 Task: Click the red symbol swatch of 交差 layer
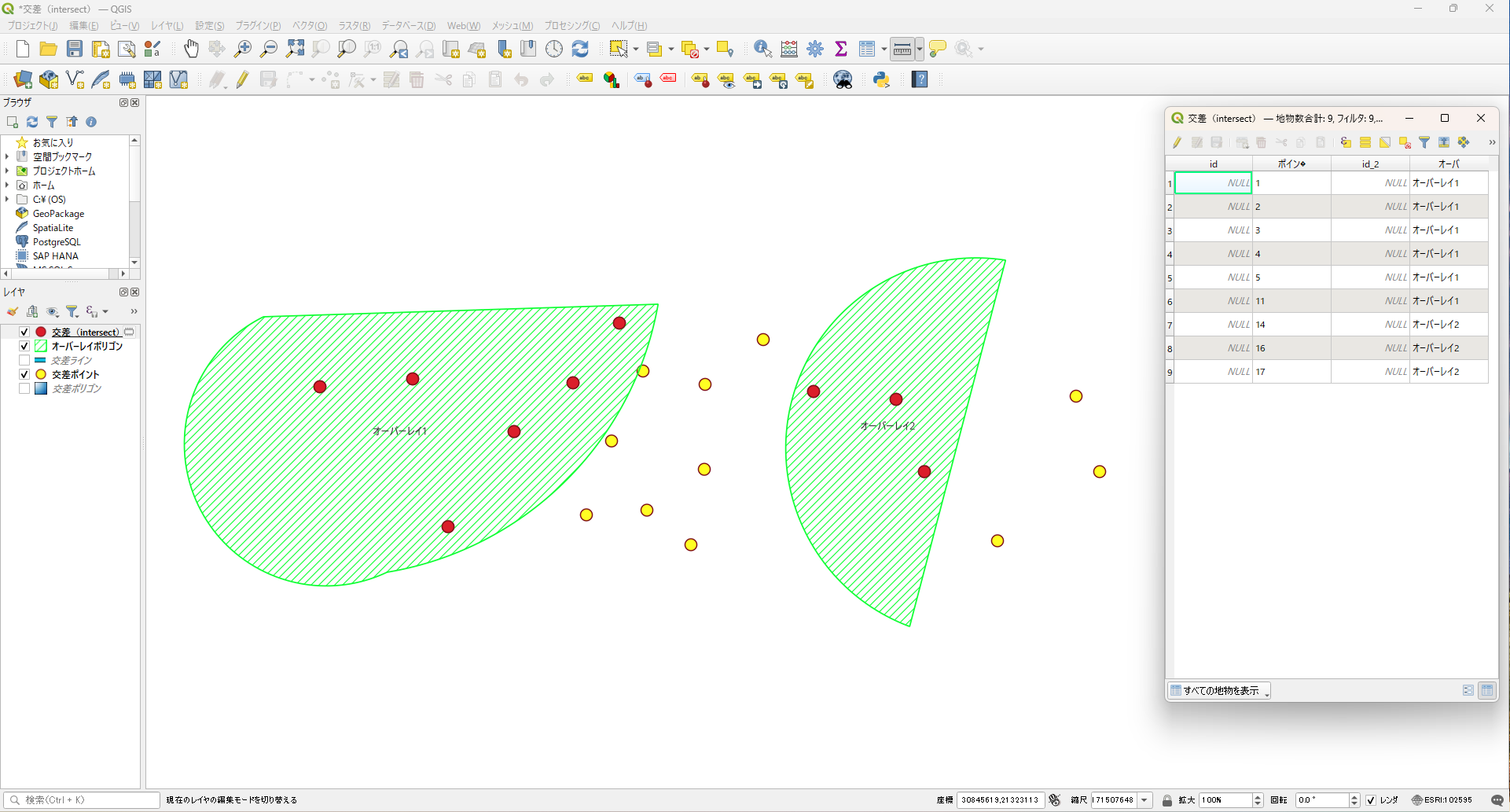pyautogui.click(x=41, y=332)
